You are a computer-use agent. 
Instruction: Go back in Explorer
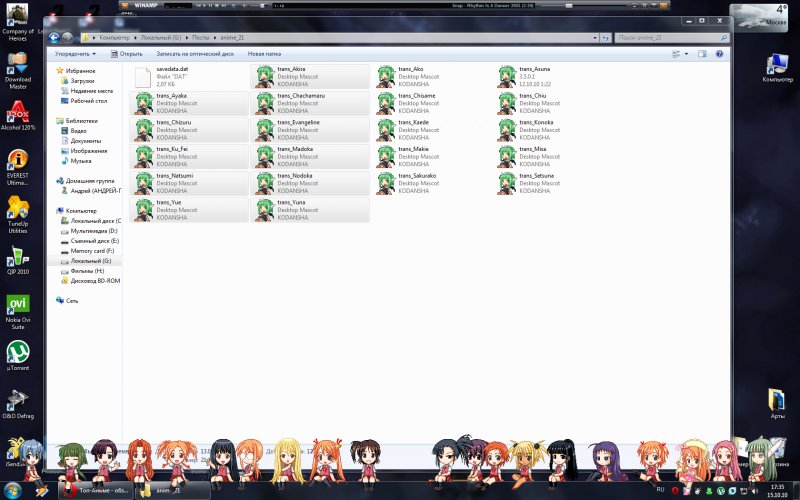click(54, 37)
